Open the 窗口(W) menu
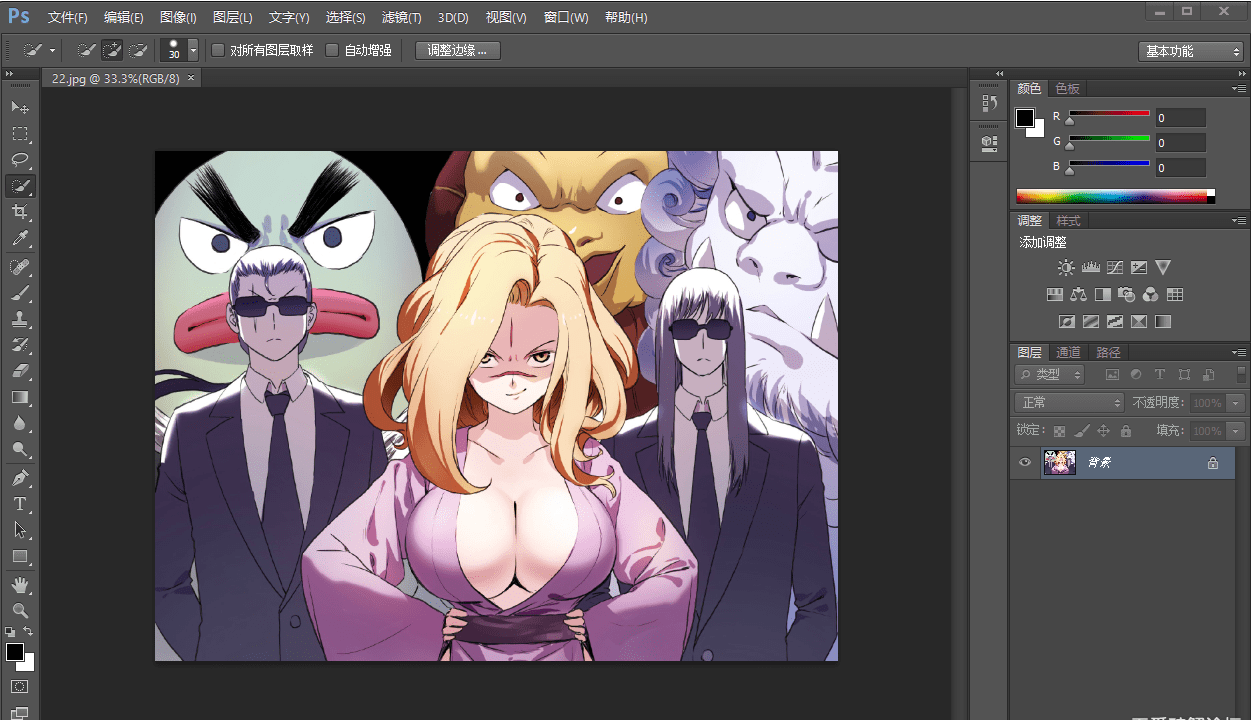The image size is (1251, 720). click(x=566, y=18)
